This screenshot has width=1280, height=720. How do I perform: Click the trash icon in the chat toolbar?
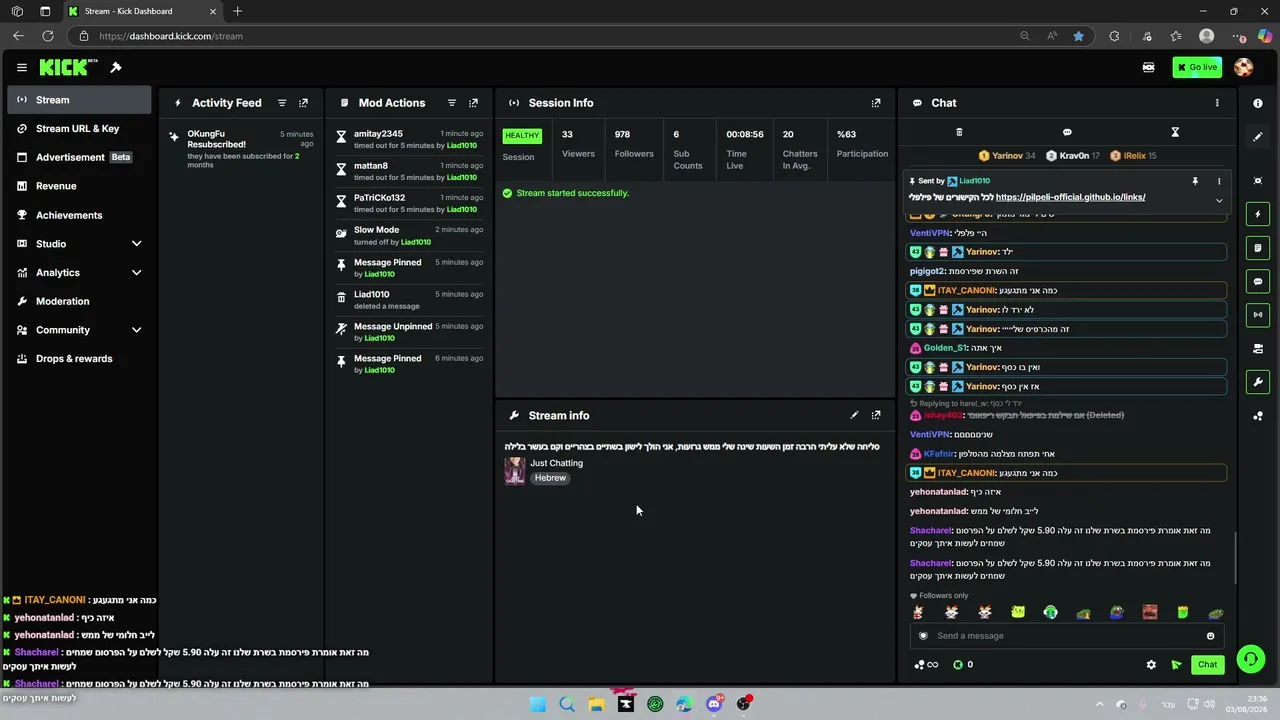[x=959, y=132]
